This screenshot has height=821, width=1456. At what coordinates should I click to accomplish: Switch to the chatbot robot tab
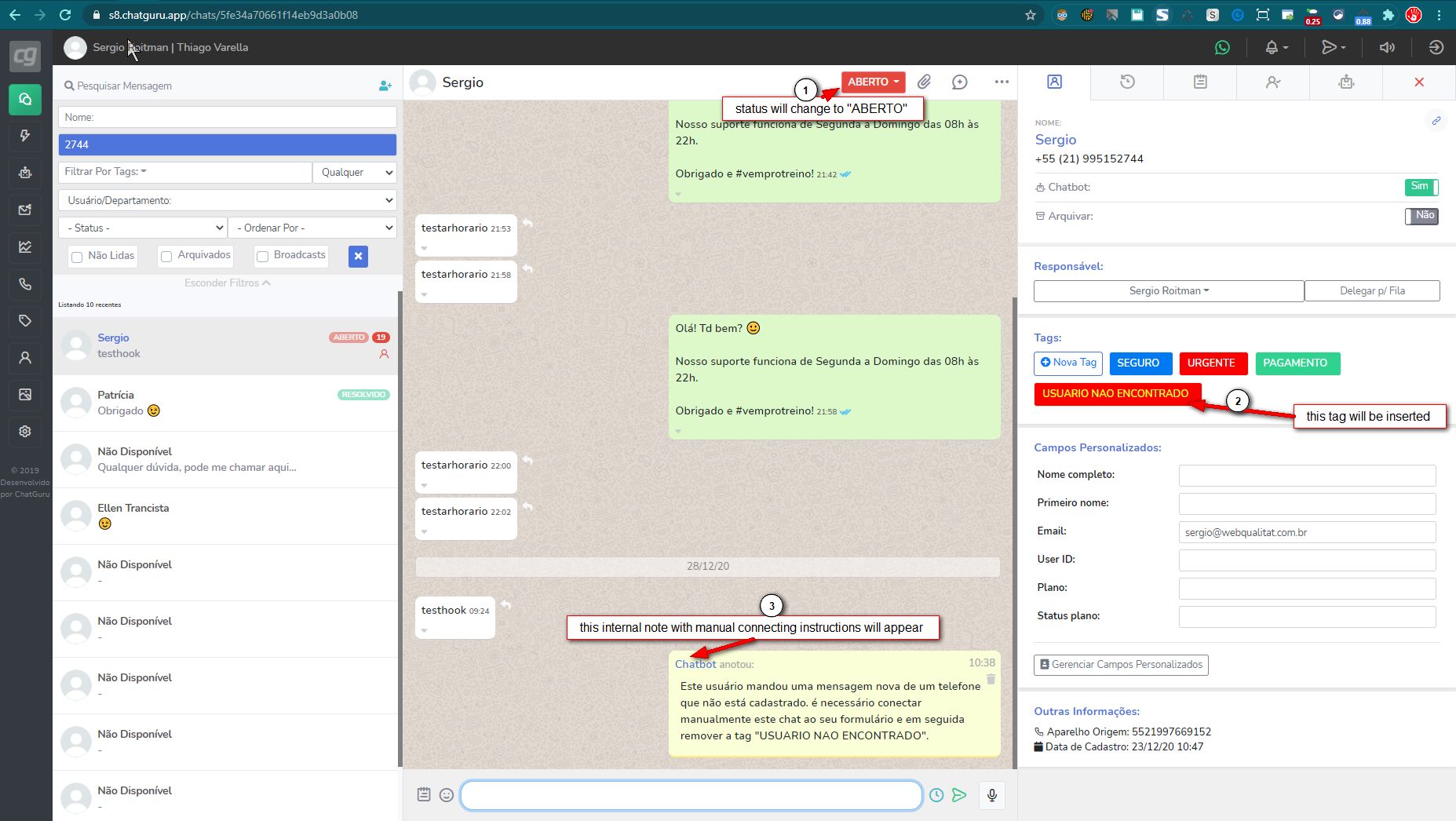[1346, 82]
